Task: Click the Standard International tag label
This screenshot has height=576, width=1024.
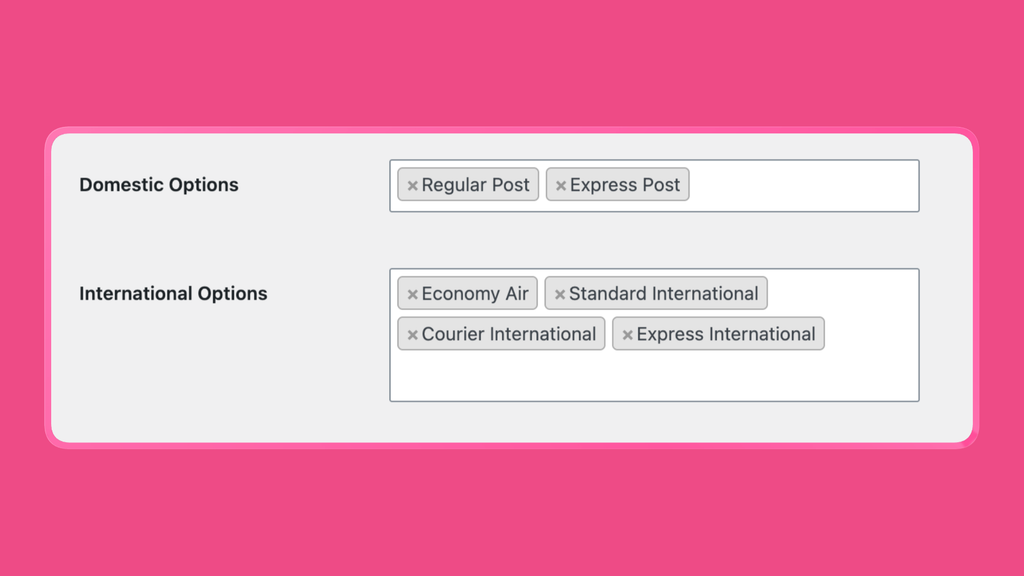Action: coord(664,294)
